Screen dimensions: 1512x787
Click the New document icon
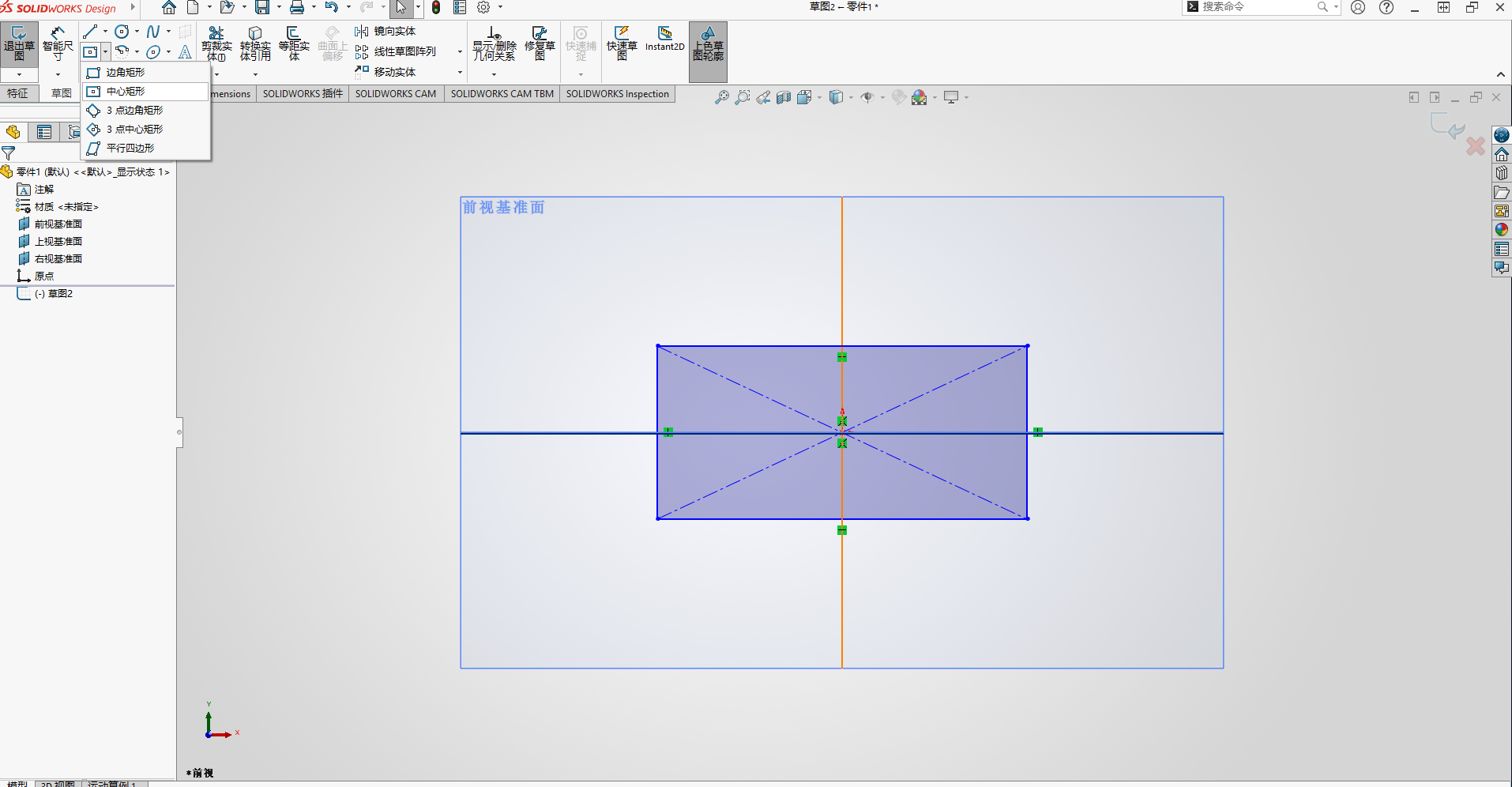point(193,7)
